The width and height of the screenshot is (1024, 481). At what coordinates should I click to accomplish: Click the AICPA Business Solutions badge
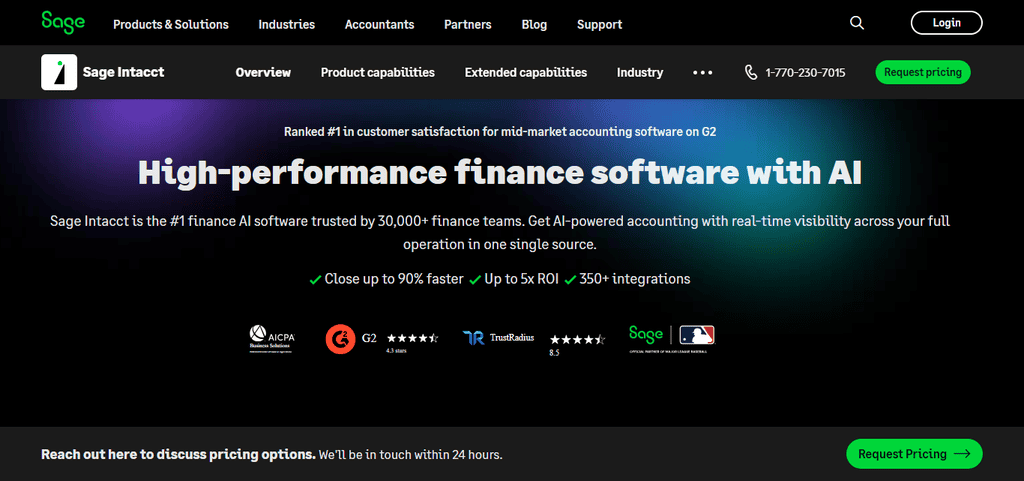272,339
